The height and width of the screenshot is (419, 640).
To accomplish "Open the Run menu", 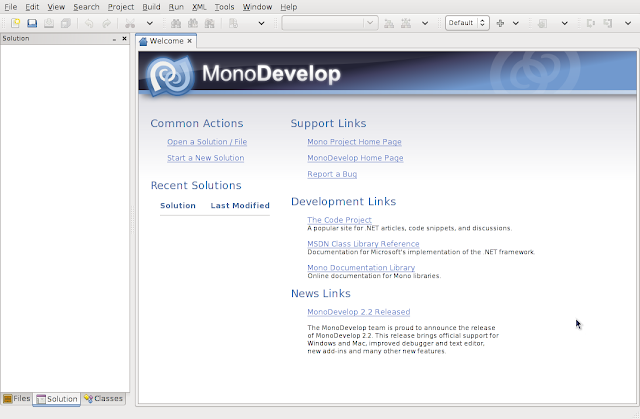I will [x=176, y=7].
